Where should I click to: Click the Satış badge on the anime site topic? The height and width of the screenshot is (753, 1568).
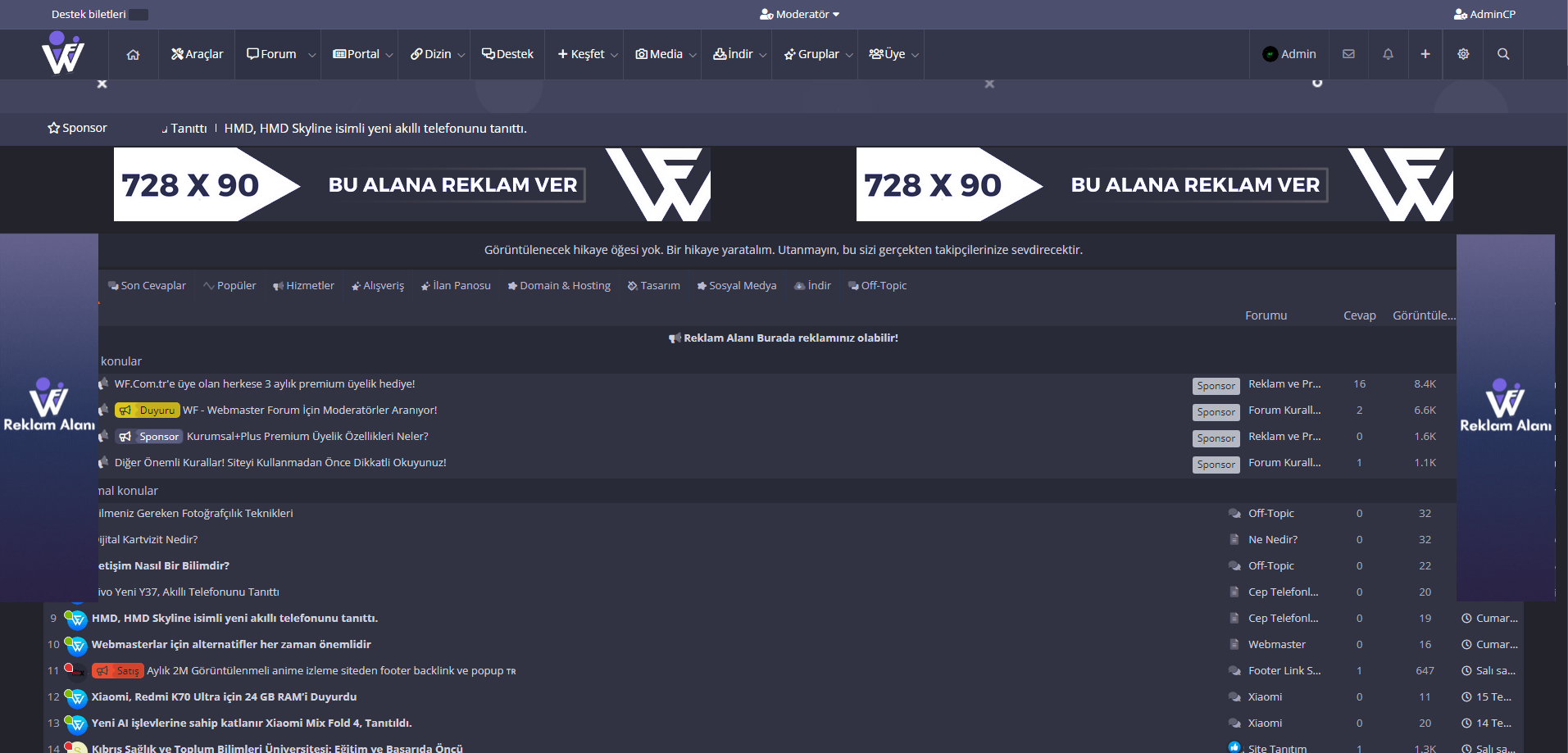118,670
